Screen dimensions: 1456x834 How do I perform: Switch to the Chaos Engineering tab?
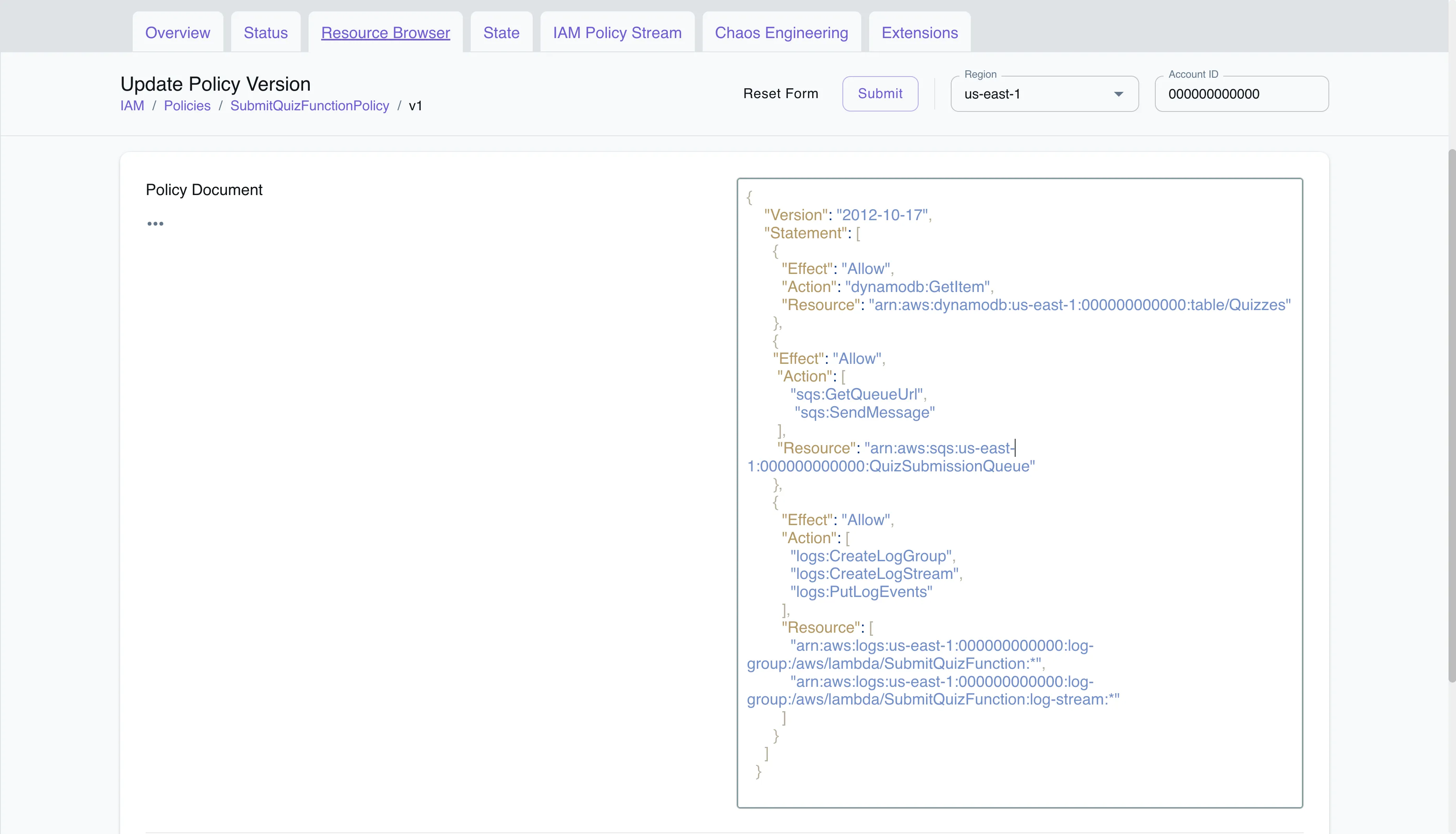[x=781, y=33]
